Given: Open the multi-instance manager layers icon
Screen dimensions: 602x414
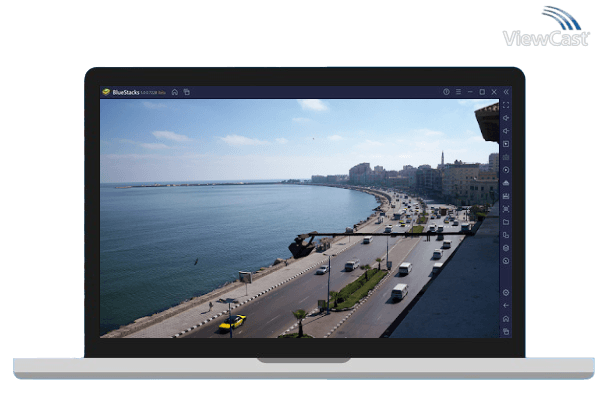Looking at the screenshot, I should point(506,248).
